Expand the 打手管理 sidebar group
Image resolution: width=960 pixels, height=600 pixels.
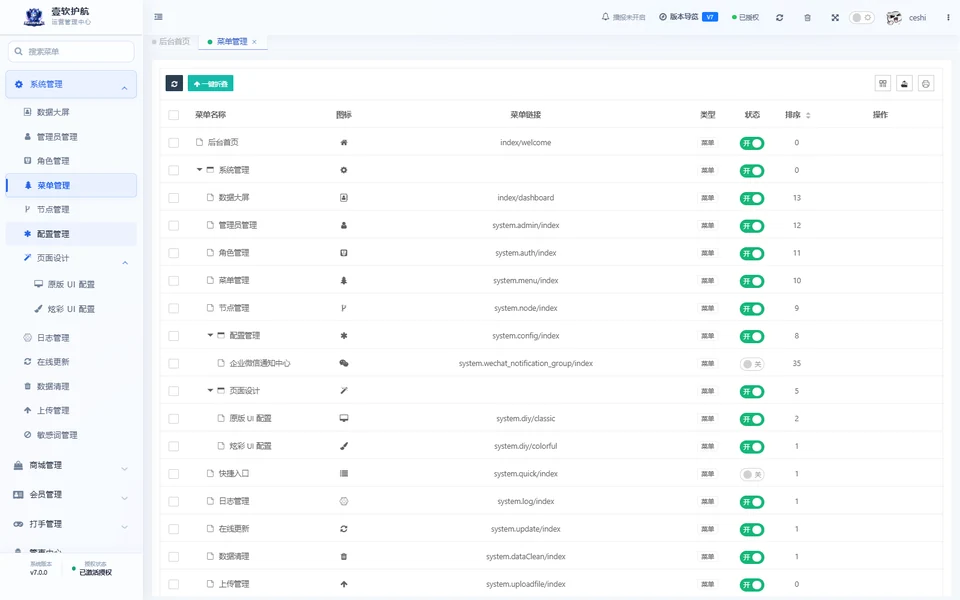71,524
